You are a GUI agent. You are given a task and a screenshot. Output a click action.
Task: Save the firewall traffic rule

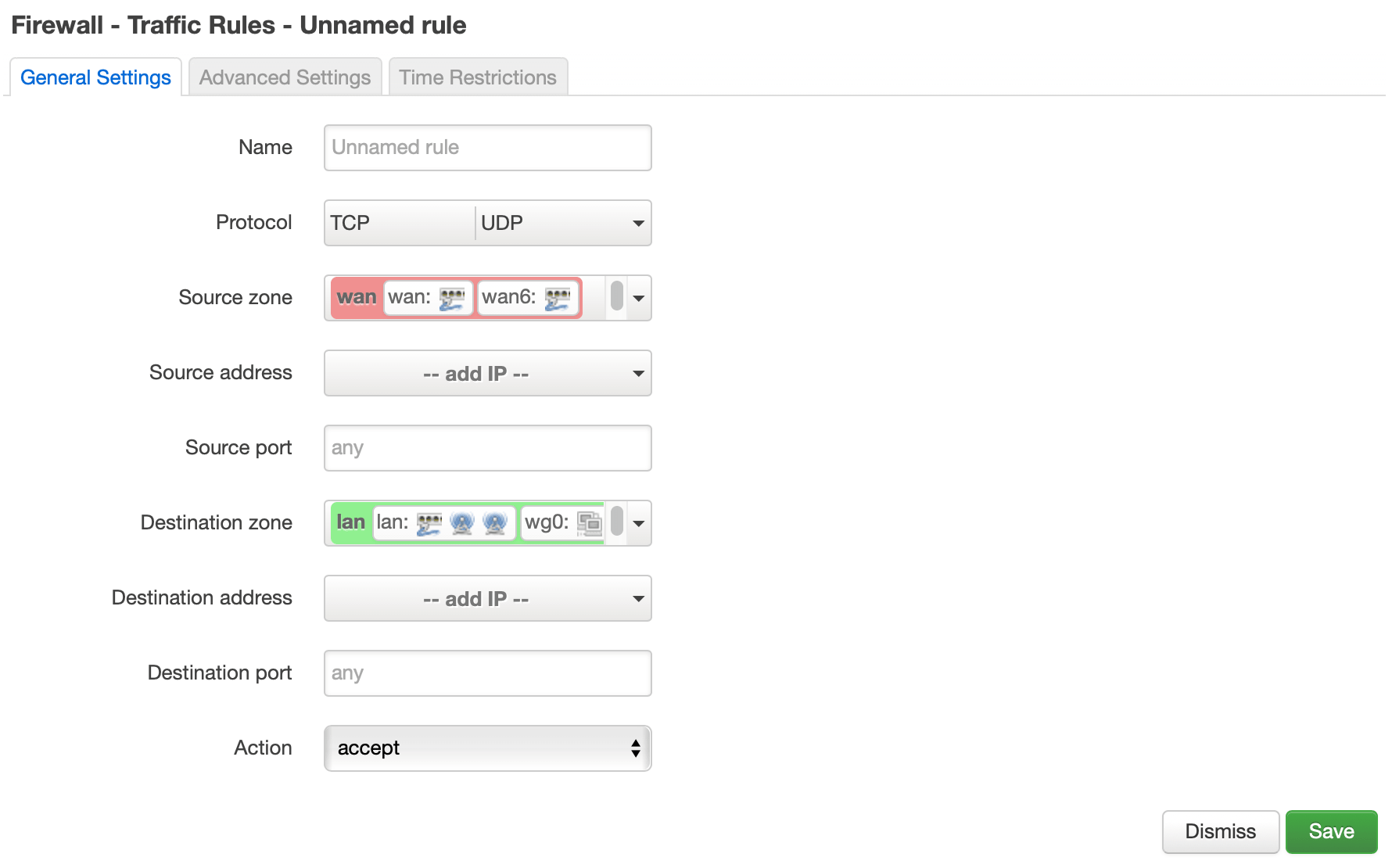(x=1331, y=831)
